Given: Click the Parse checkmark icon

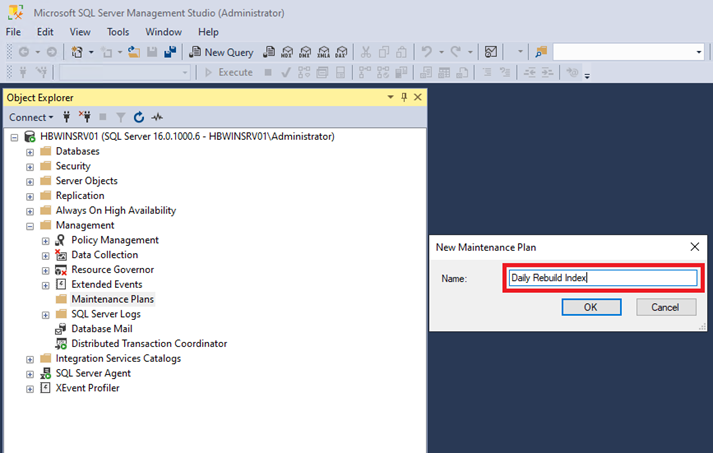Looking at the screenshot, I should [x=286, y=72].
